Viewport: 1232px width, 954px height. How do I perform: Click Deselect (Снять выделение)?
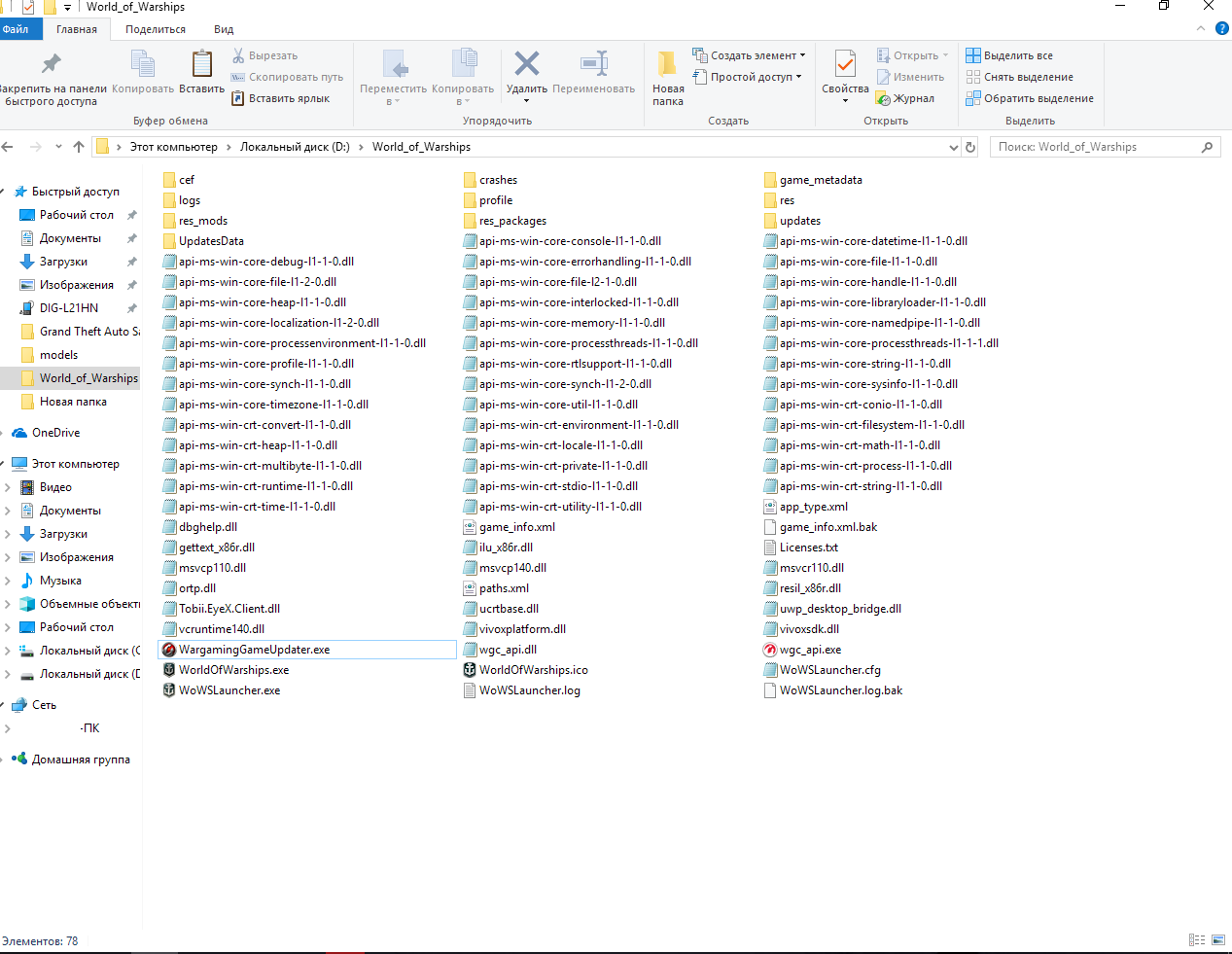tap(1019, 77)
